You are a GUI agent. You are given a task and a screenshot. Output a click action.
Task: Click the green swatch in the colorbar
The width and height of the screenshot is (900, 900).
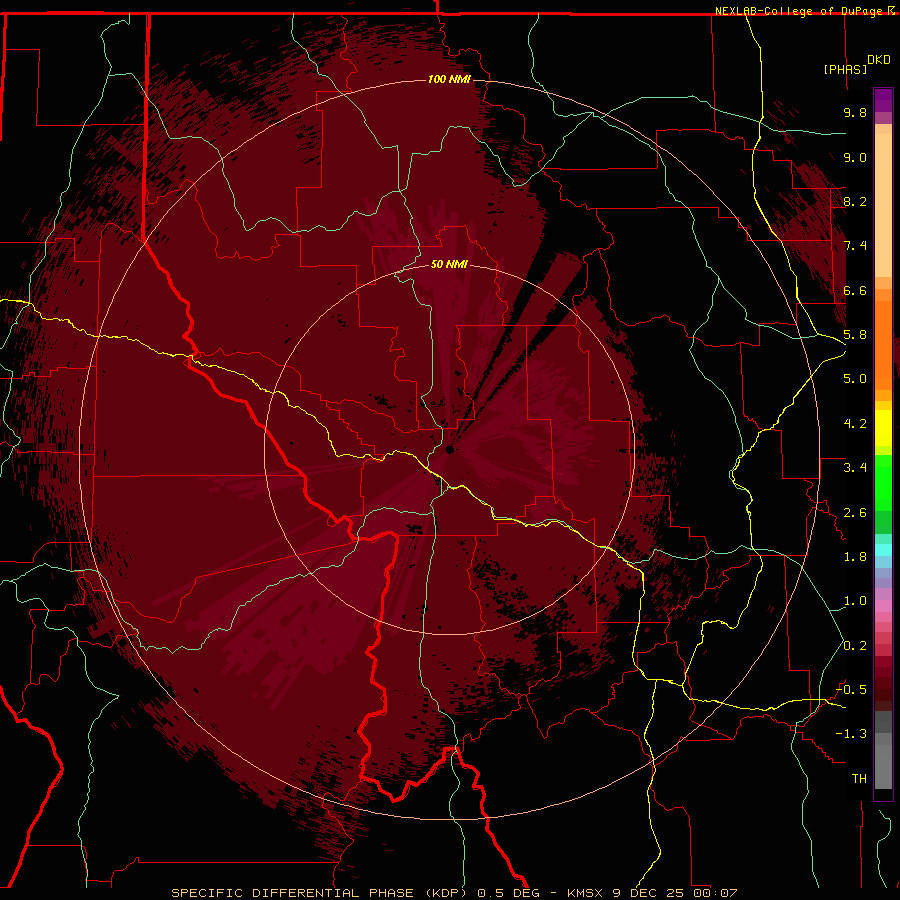pos(883,482)
